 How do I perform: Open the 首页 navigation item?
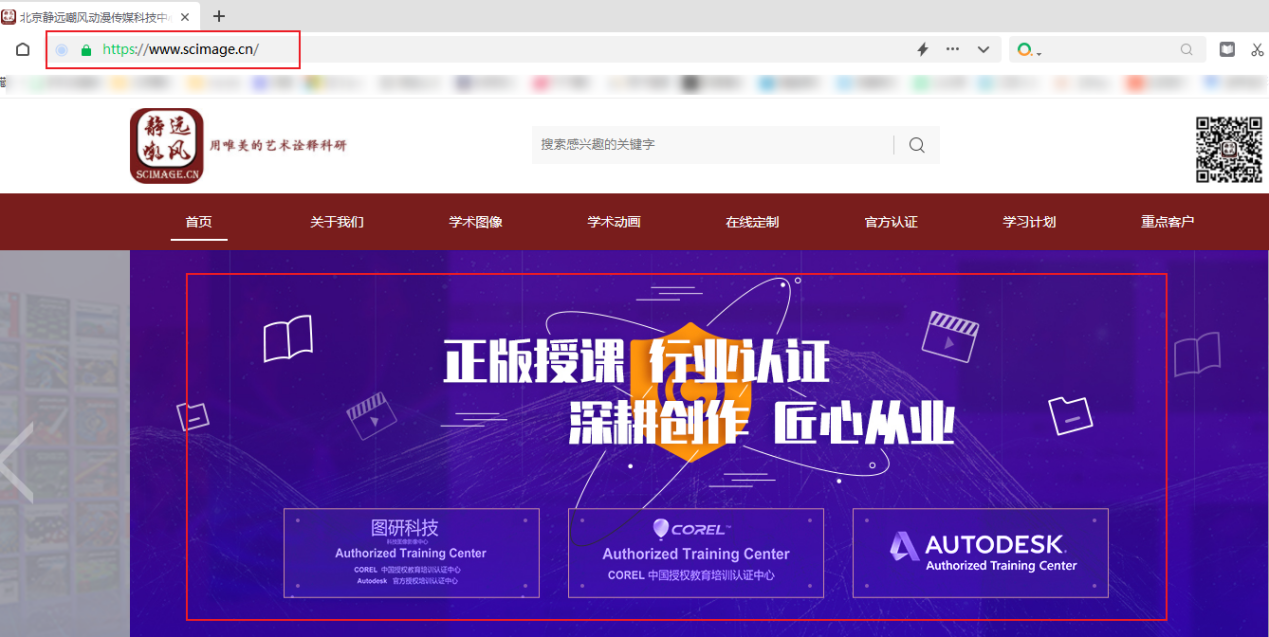(199, 222)
